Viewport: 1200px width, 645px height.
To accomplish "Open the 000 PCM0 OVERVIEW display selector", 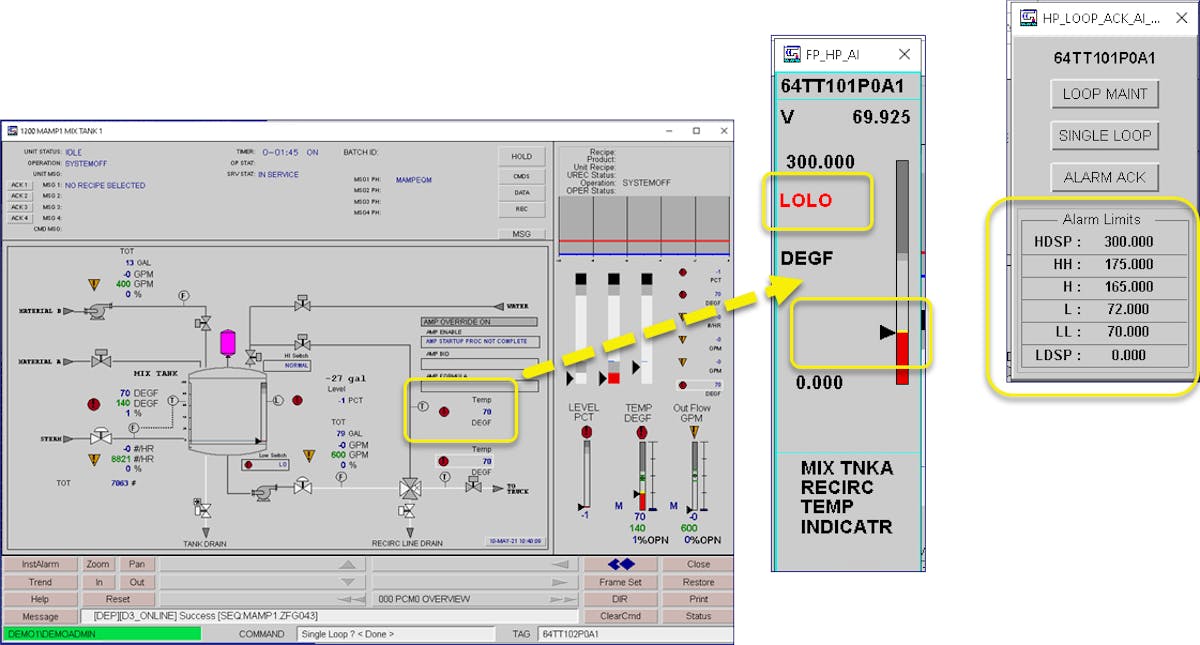I will click(423, 598).
